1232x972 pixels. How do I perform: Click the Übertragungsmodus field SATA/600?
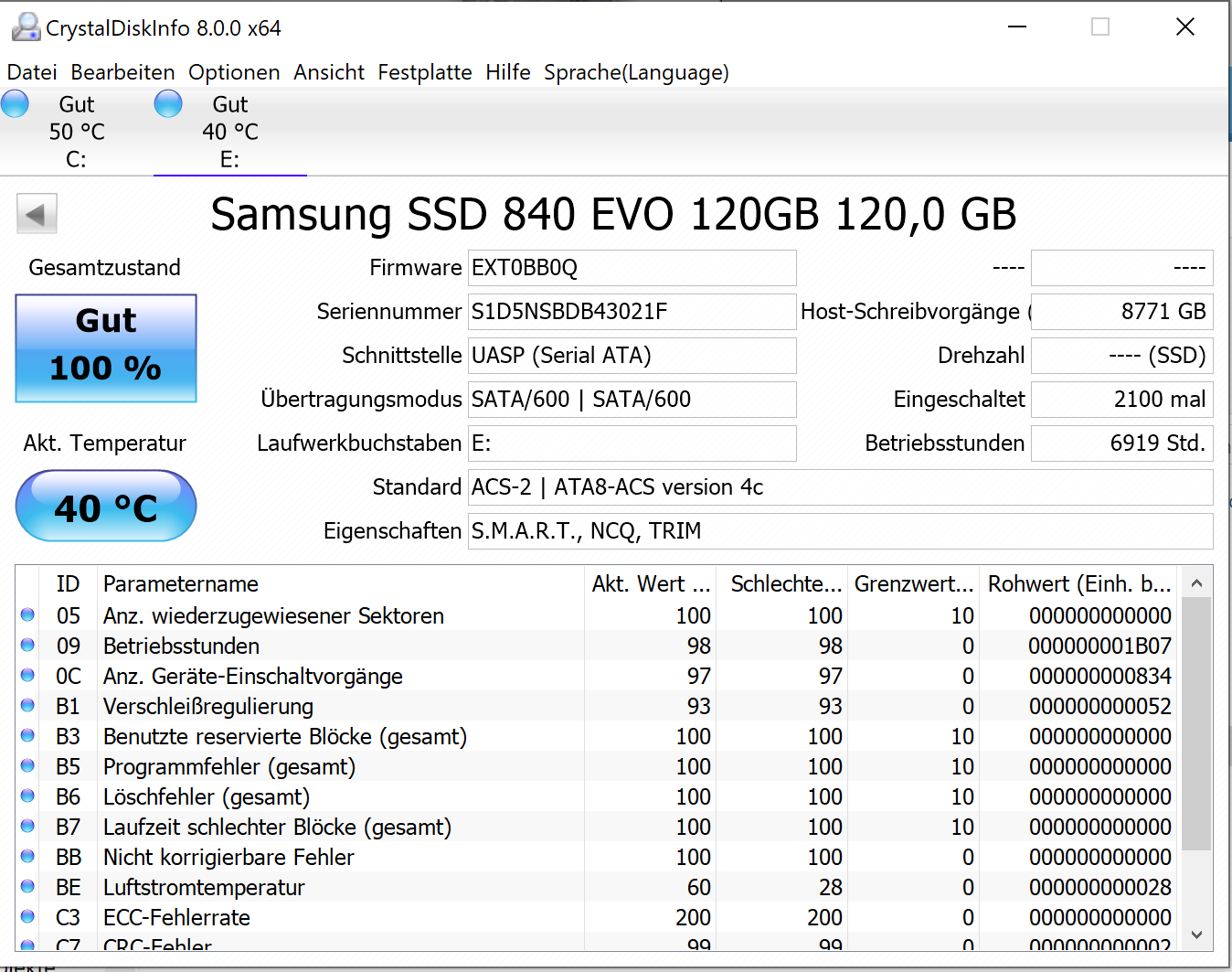pos(632,400)
